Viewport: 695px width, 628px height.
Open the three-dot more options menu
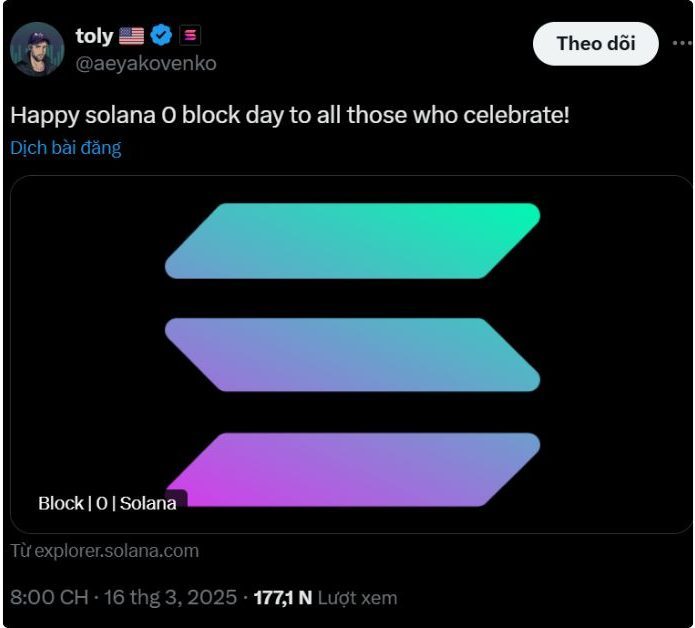click(x=682, y=43)
